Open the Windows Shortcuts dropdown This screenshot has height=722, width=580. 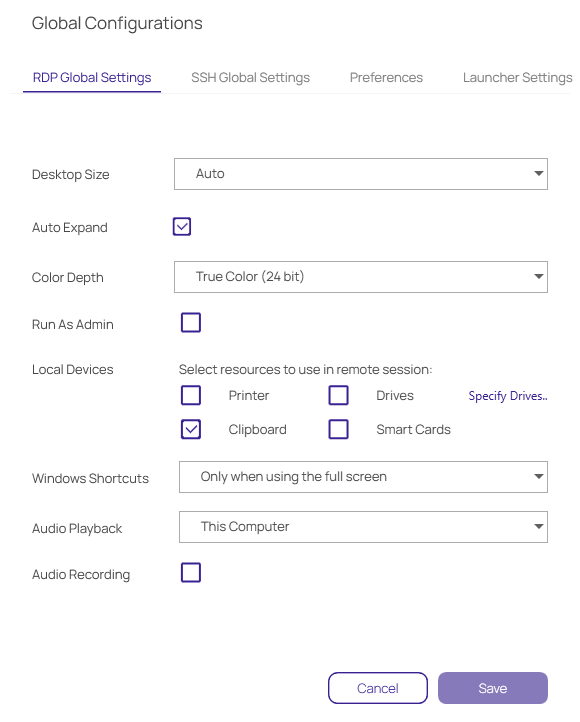click(x=363, y=477)
